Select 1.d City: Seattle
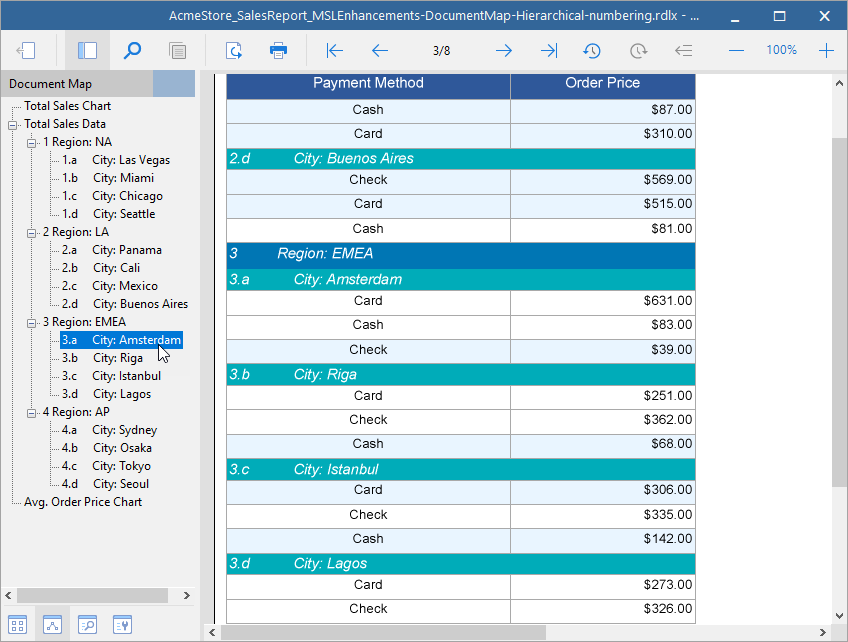Image resolution: width=848 pixels, height=642 pixels. pyautogui.click(x=108, y=214)
